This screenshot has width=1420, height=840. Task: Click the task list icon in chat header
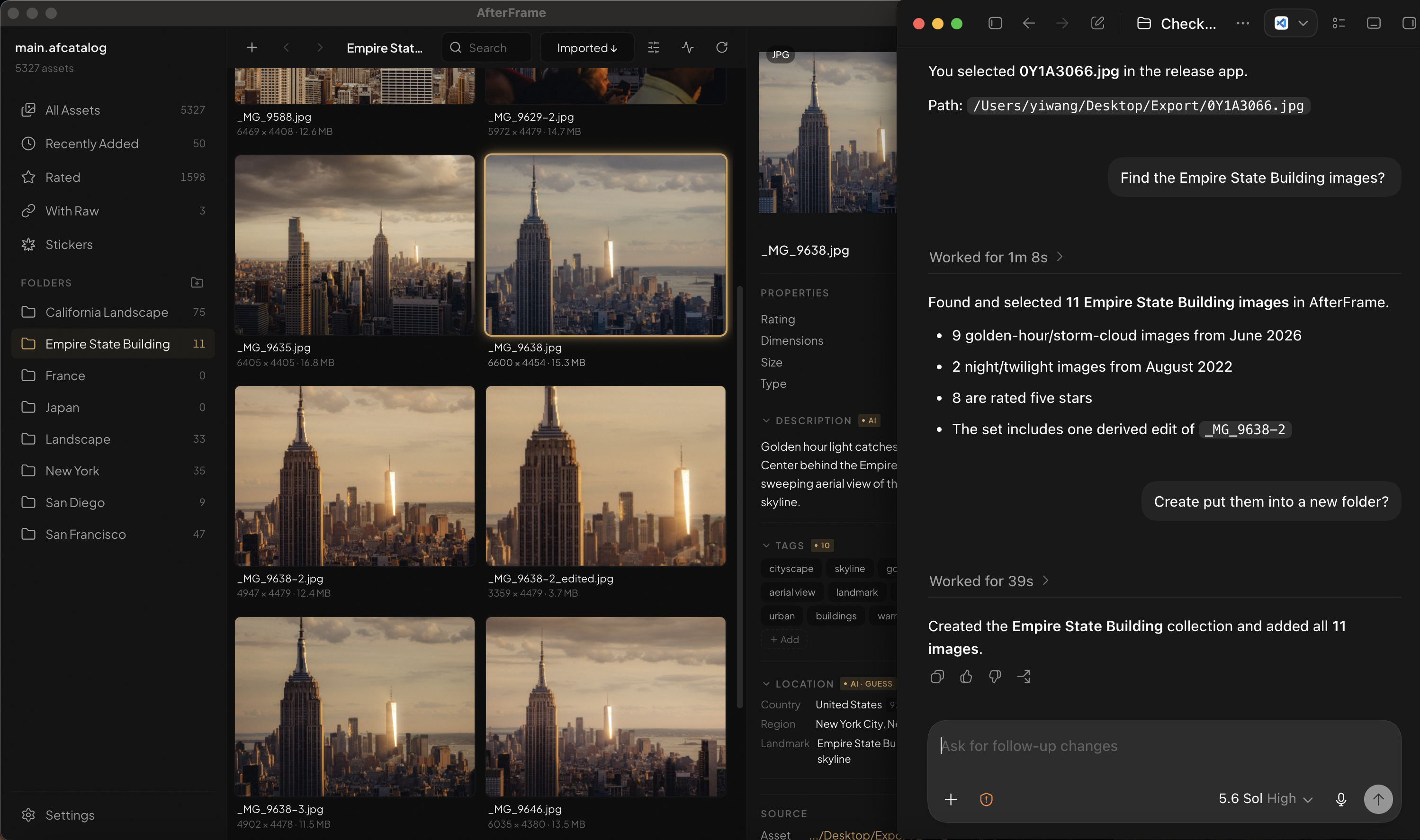1339,23
